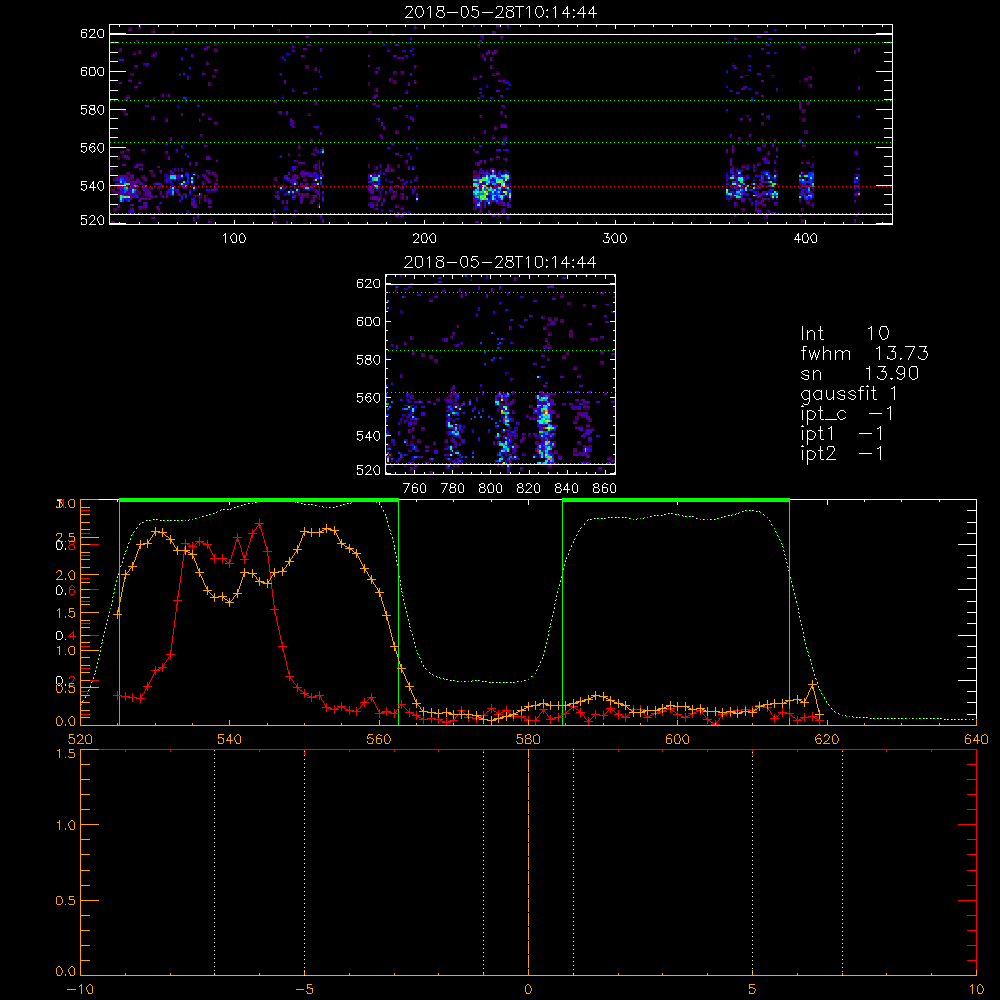
Task: Click the brightest burst near 235 in top spectrogram
Action: (x=492, y=187)
